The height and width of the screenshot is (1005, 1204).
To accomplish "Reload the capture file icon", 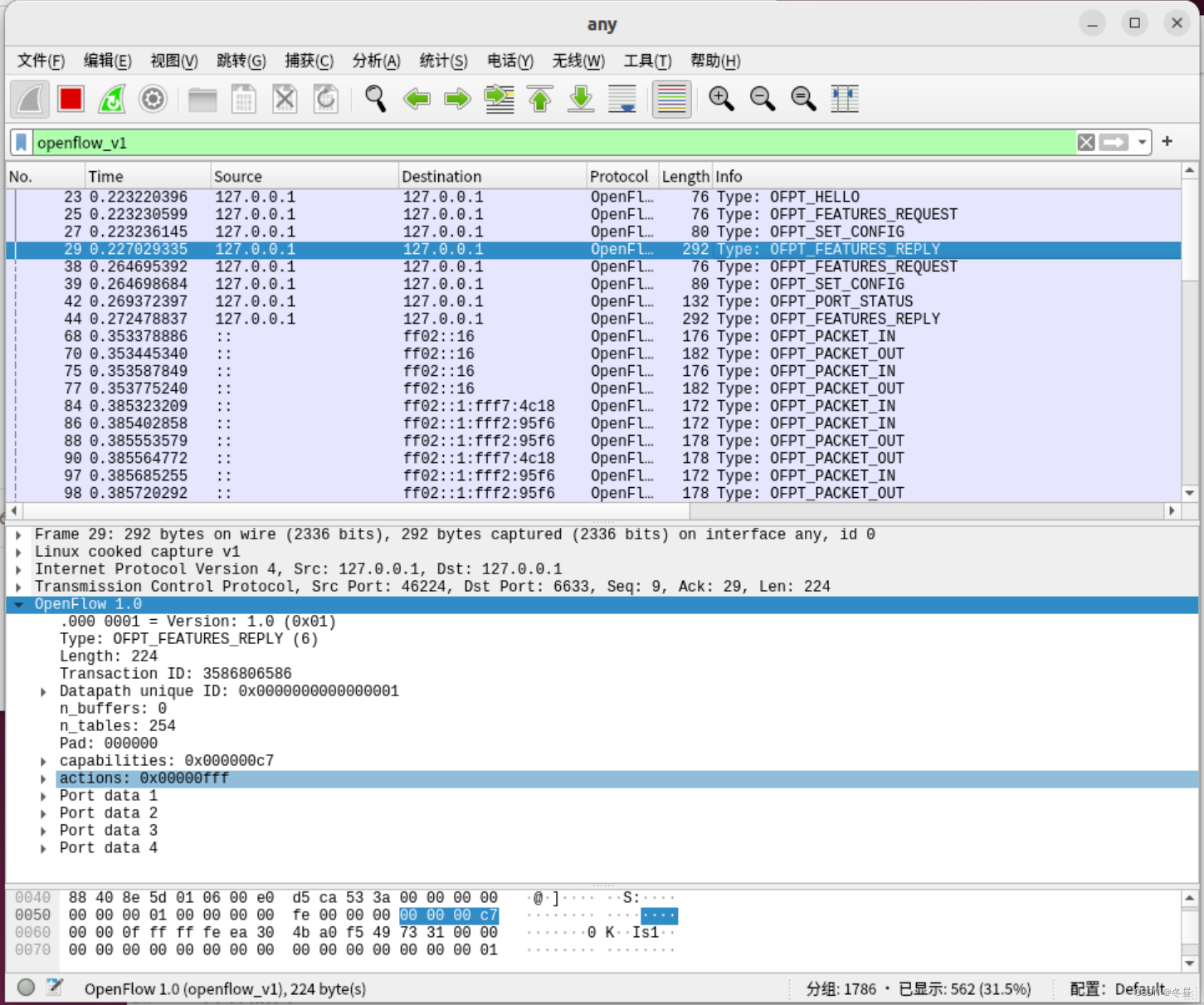I will coord(326,100).
